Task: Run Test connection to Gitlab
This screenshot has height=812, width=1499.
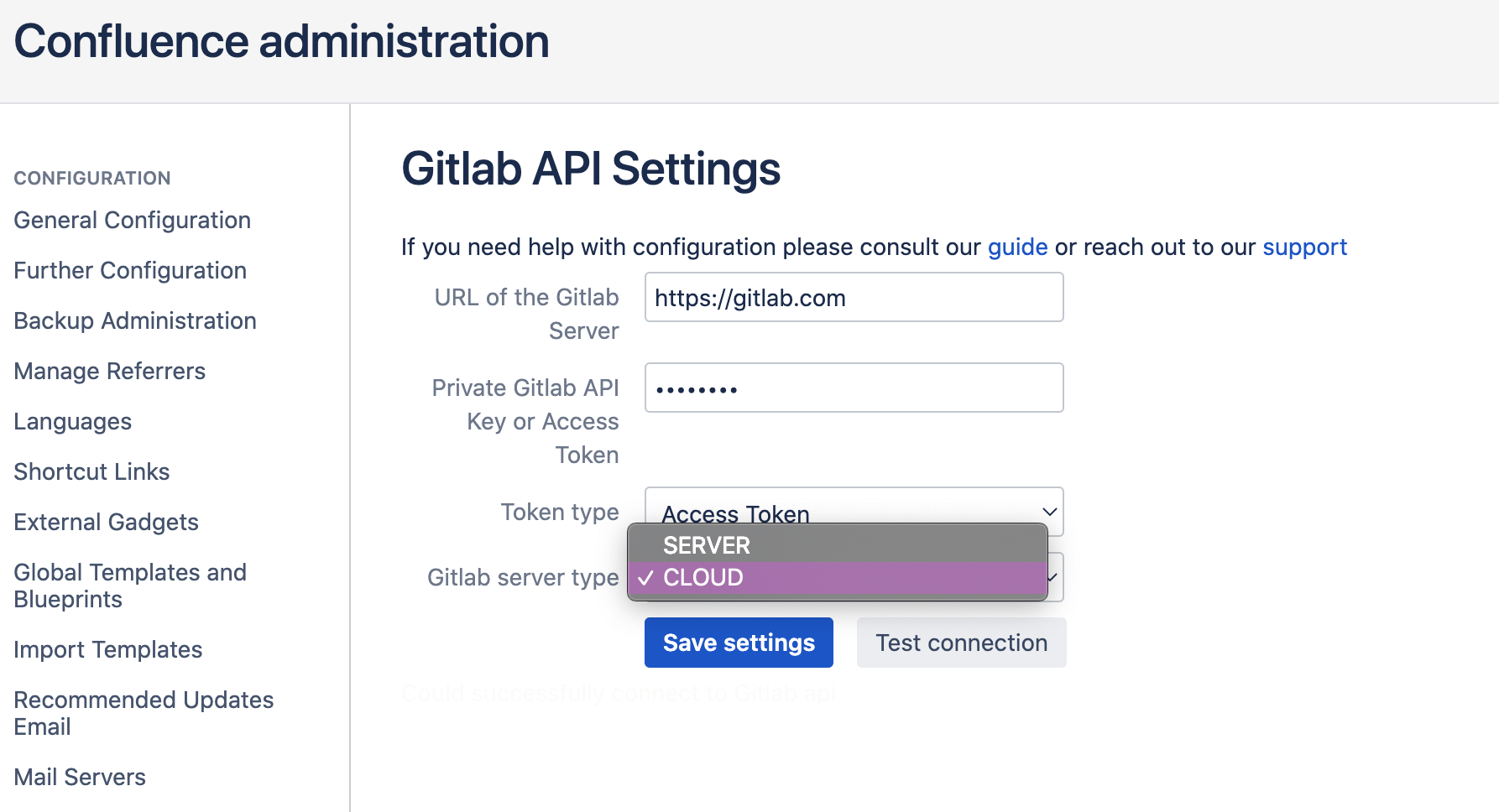Action: (x=961, y=643)
